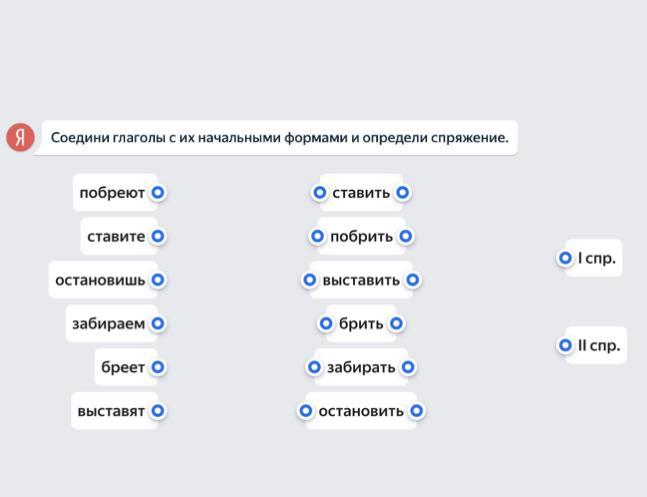
Task: Select the infinitive card выставить
Action: tap(361, 280)
